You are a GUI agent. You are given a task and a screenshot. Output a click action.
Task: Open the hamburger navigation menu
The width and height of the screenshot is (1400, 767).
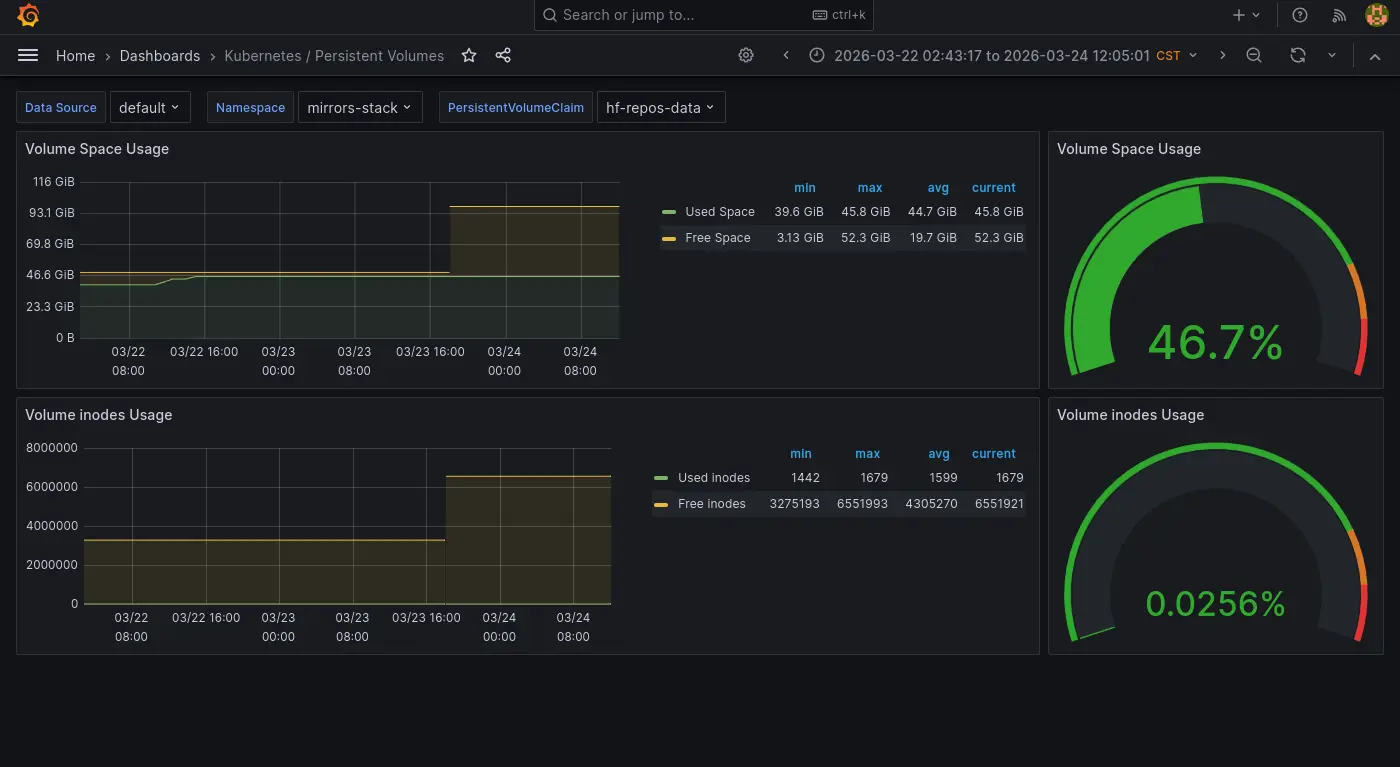click(x=28, y=56)
